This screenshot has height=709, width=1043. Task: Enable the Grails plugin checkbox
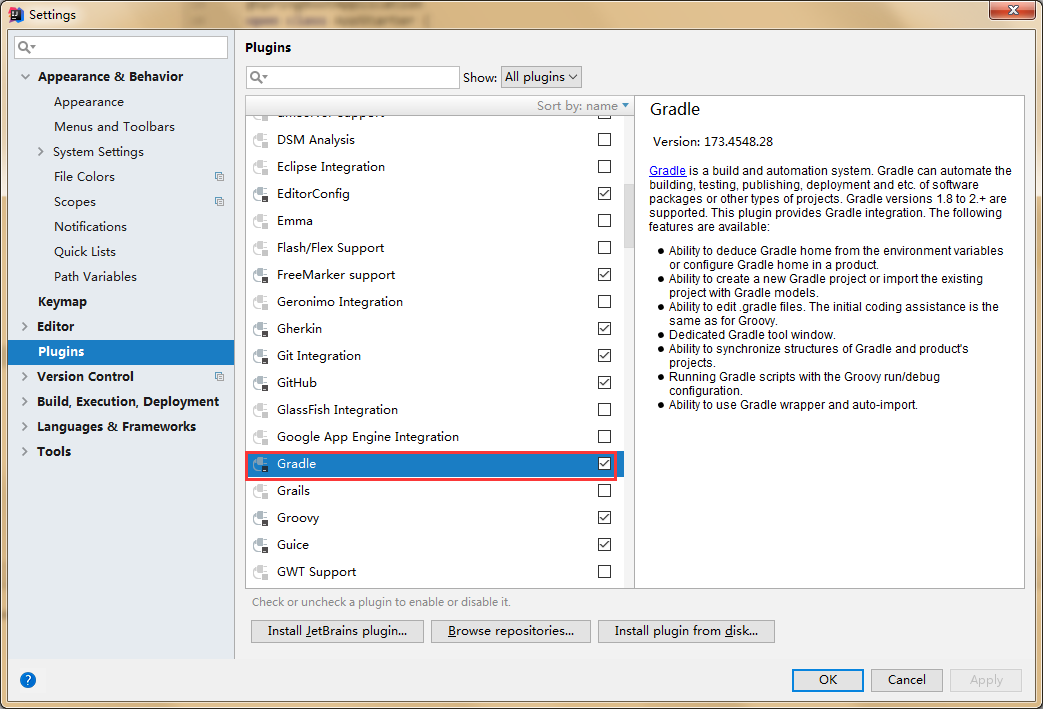click(x=605, y=491)
